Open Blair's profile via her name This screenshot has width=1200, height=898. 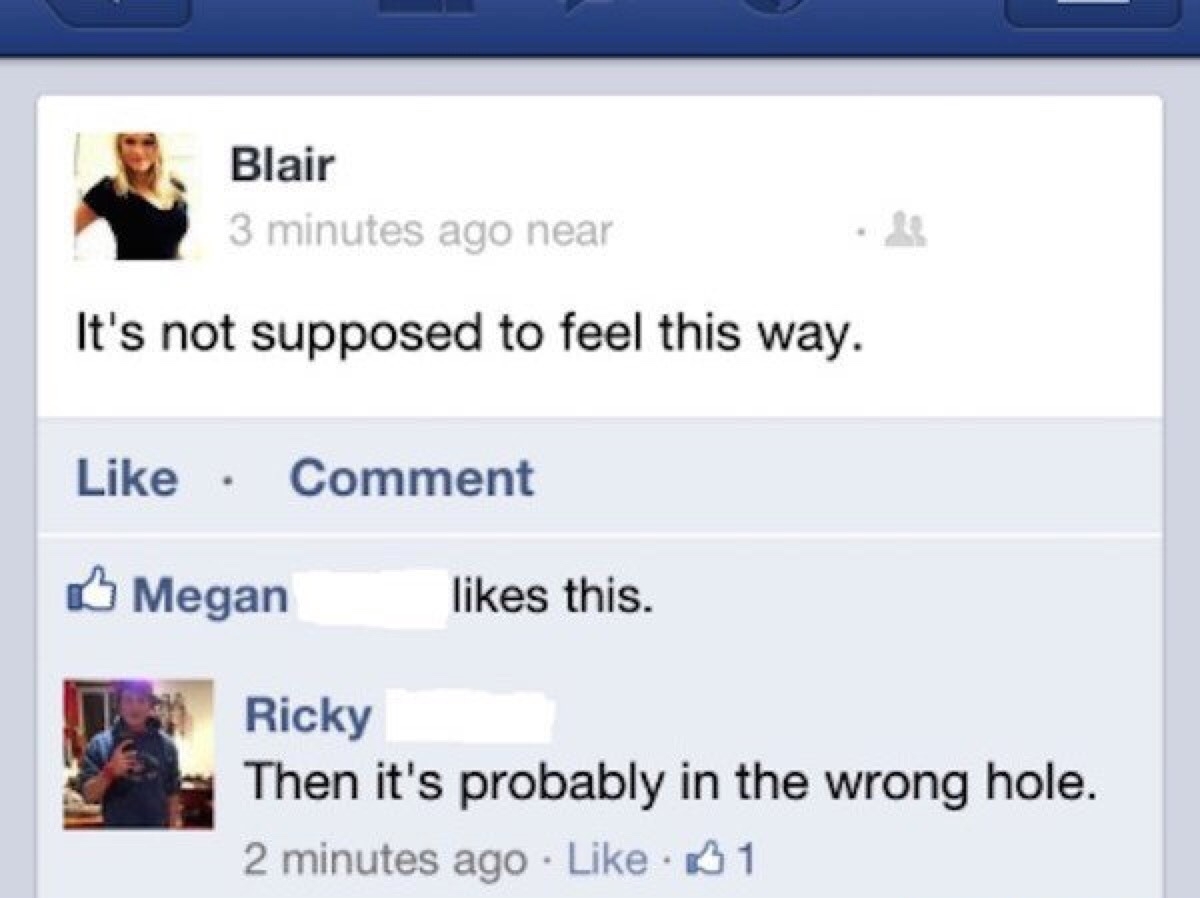point(281,164)
